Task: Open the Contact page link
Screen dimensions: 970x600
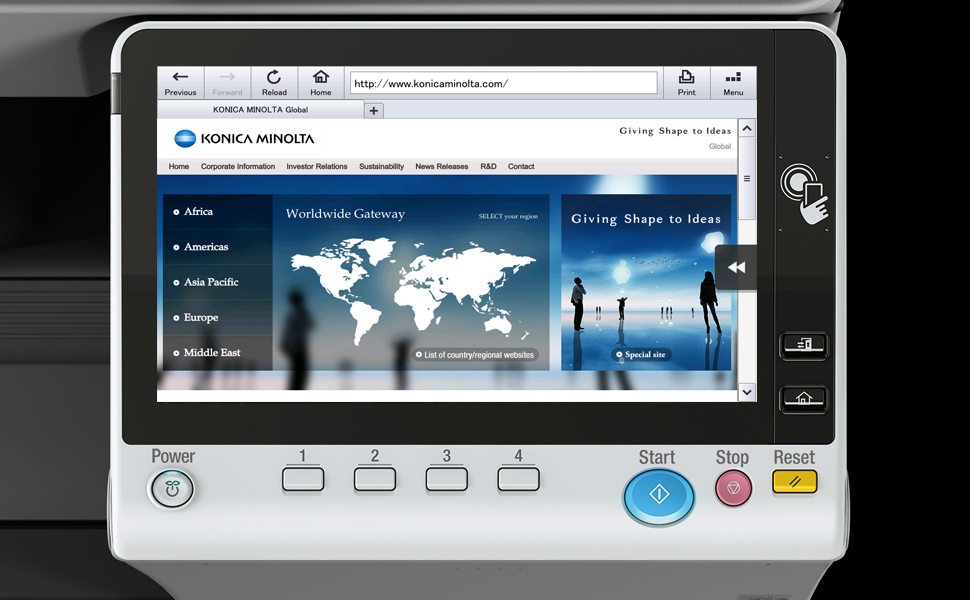Action: pos(521,166)
